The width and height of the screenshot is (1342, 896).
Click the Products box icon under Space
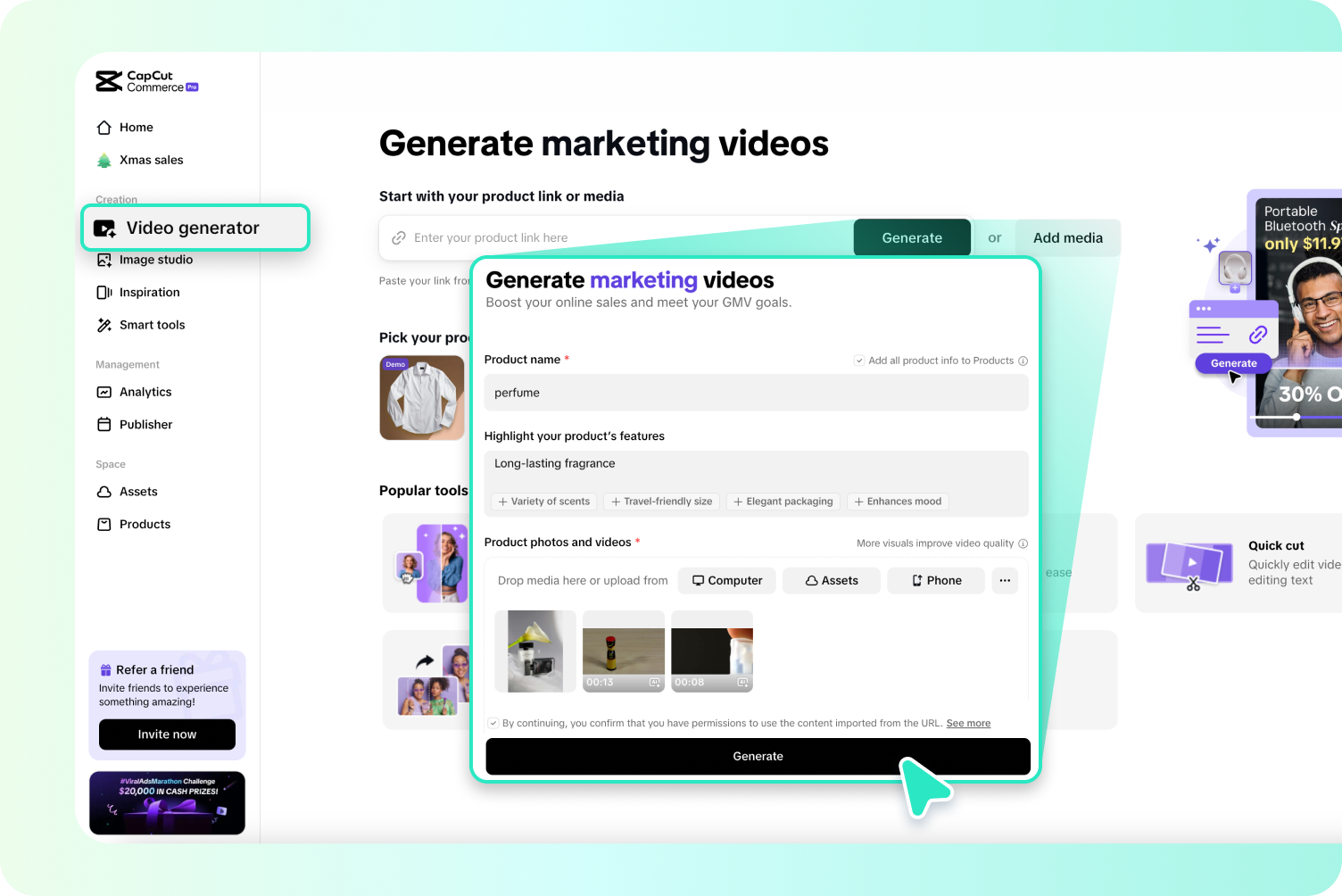(x=105, y=524)
